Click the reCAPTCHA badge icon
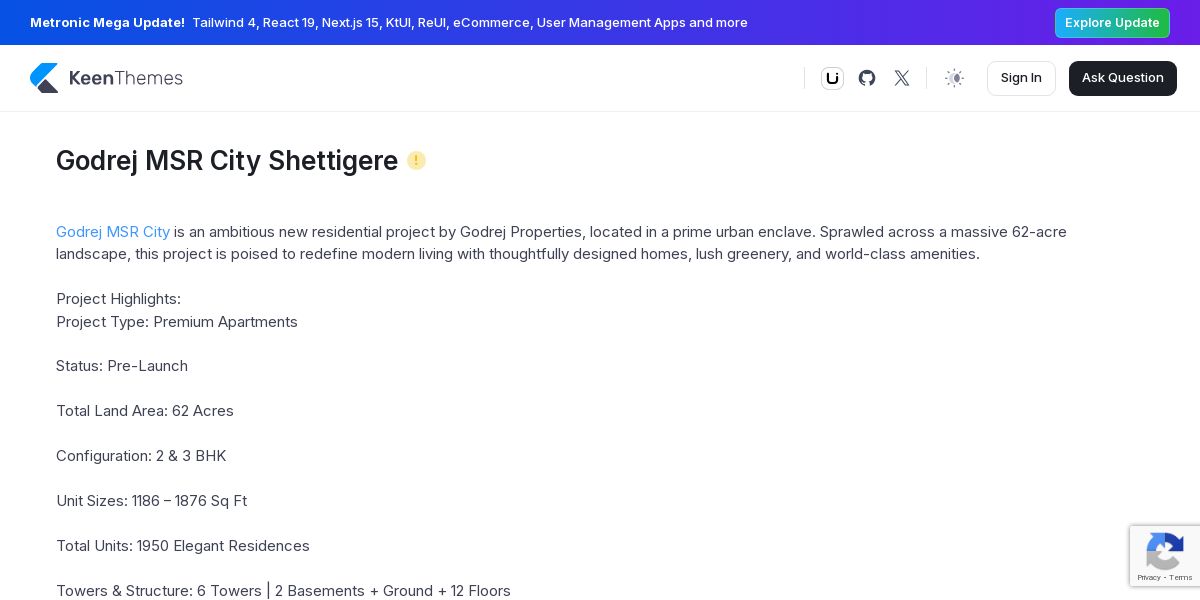The width and height of the screenshot is (1200, 600). pyautogui.click(x=1165, y=552)
